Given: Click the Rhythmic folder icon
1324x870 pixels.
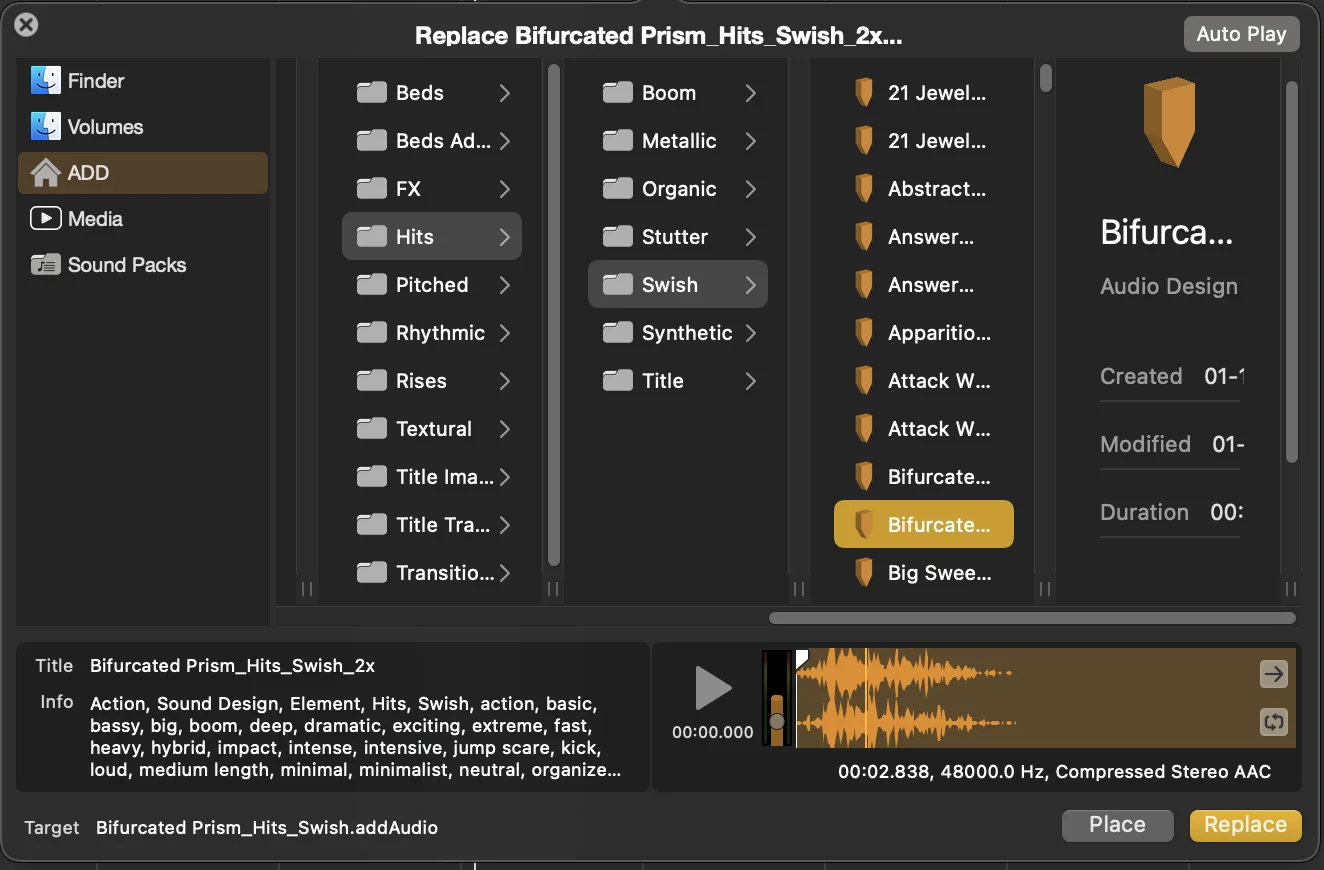Looking at the screenshot, I should point(372,333).
